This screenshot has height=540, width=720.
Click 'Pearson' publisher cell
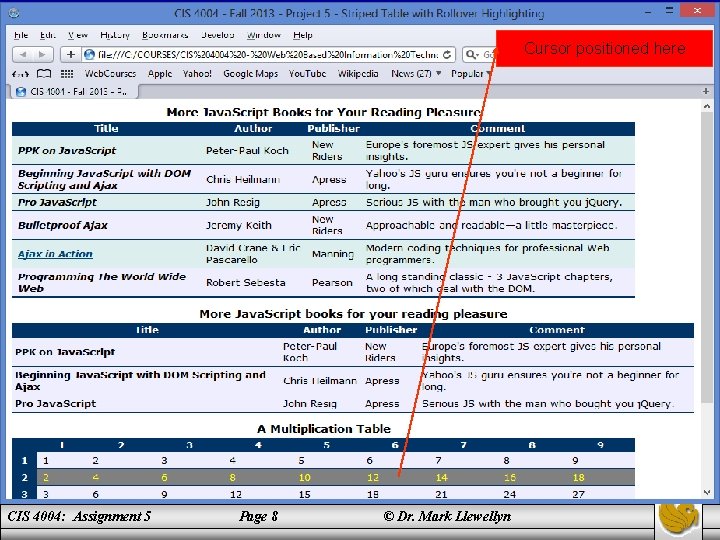[x=332, y=282]
